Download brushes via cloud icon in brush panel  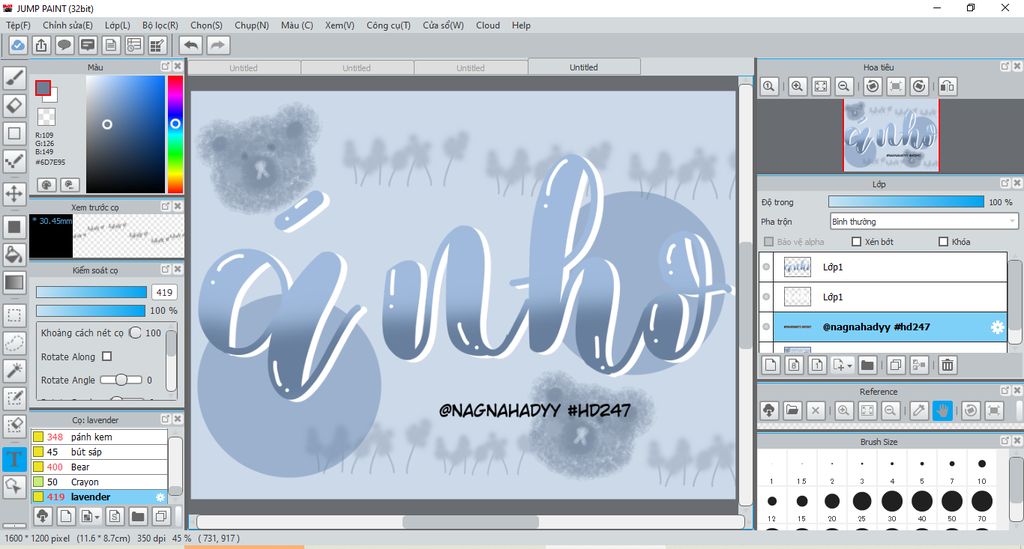point(42,516)
